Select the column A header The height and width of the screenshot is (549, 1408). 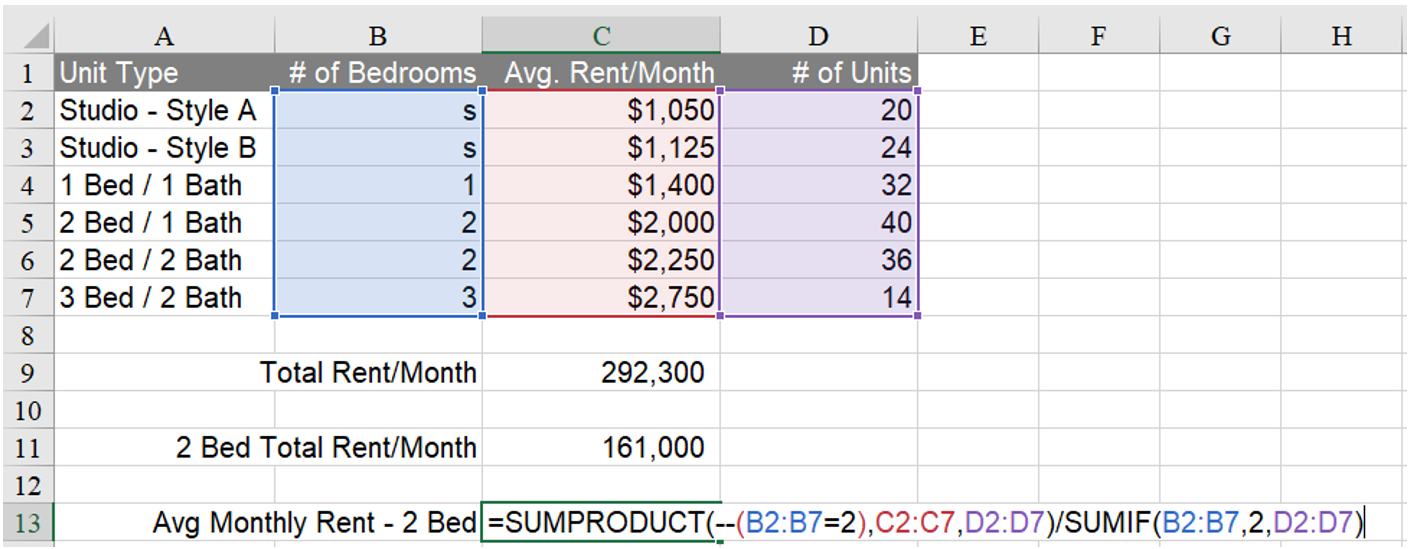coord(164,36)
